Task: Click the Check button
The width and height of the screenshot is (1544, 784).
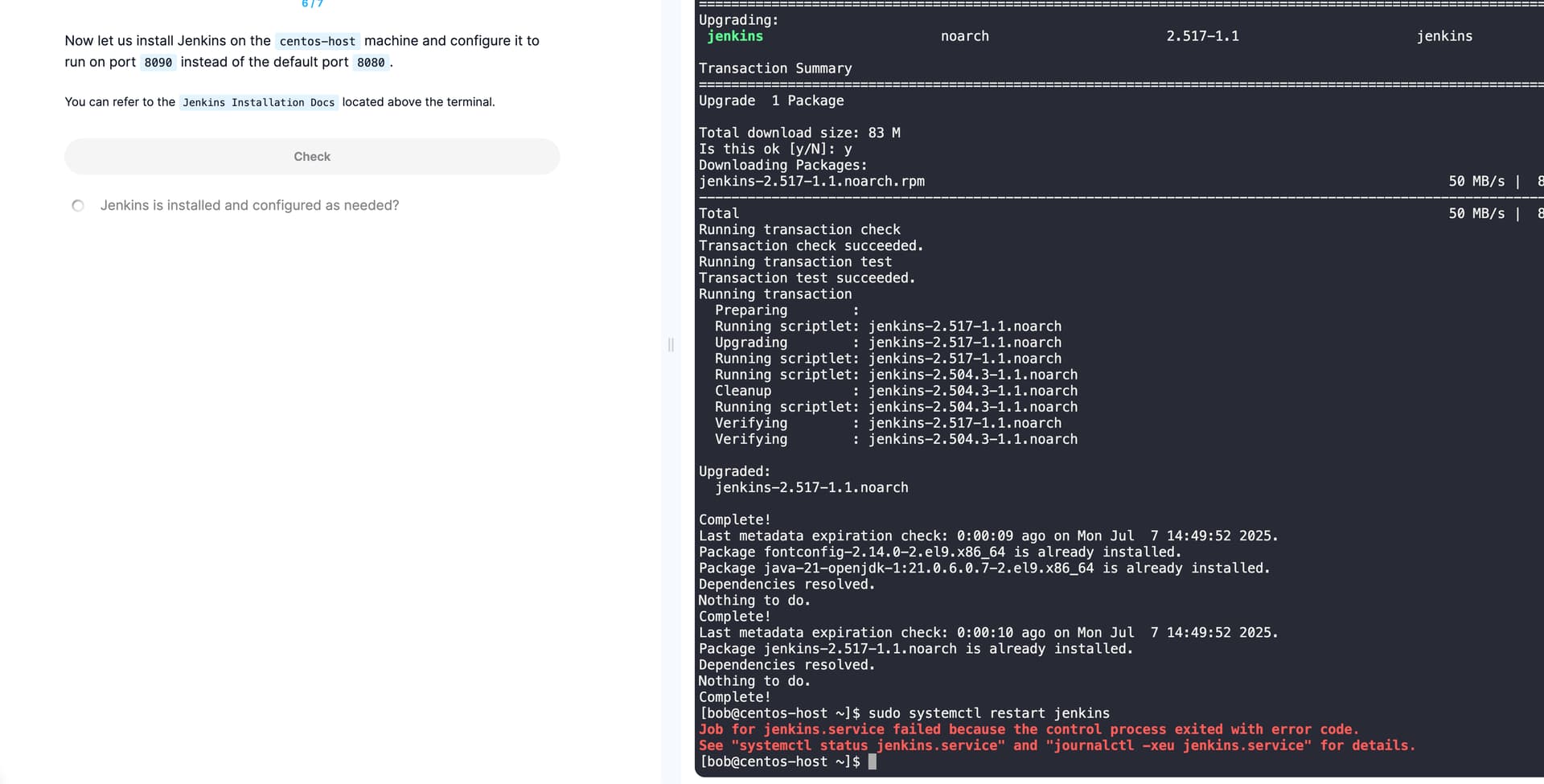Action: tap(312, 157)
